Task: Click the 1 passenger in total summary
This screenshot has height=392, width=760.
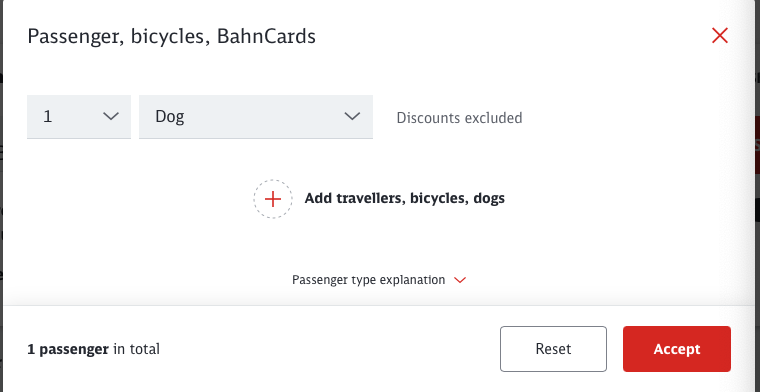Action: (x=94, y=349)
